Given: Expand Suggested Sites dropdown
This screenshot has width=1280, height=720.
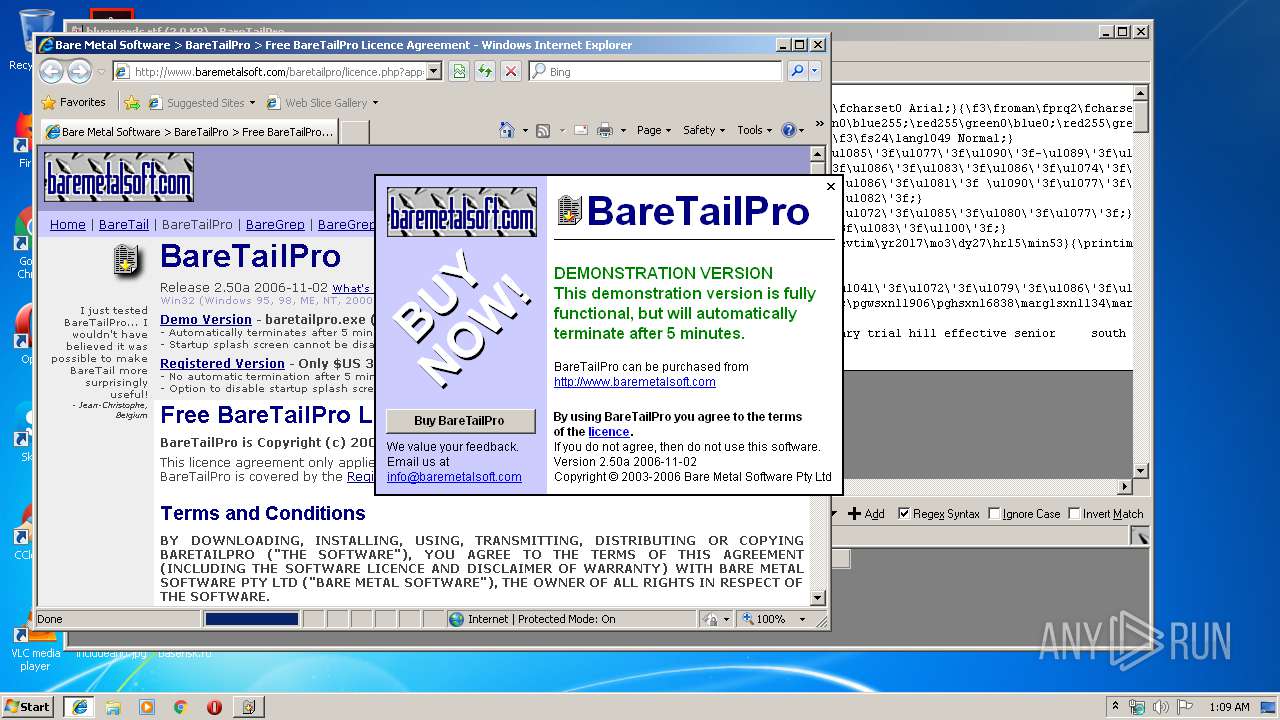Looking at the screenshot, I should click(252, 102).
